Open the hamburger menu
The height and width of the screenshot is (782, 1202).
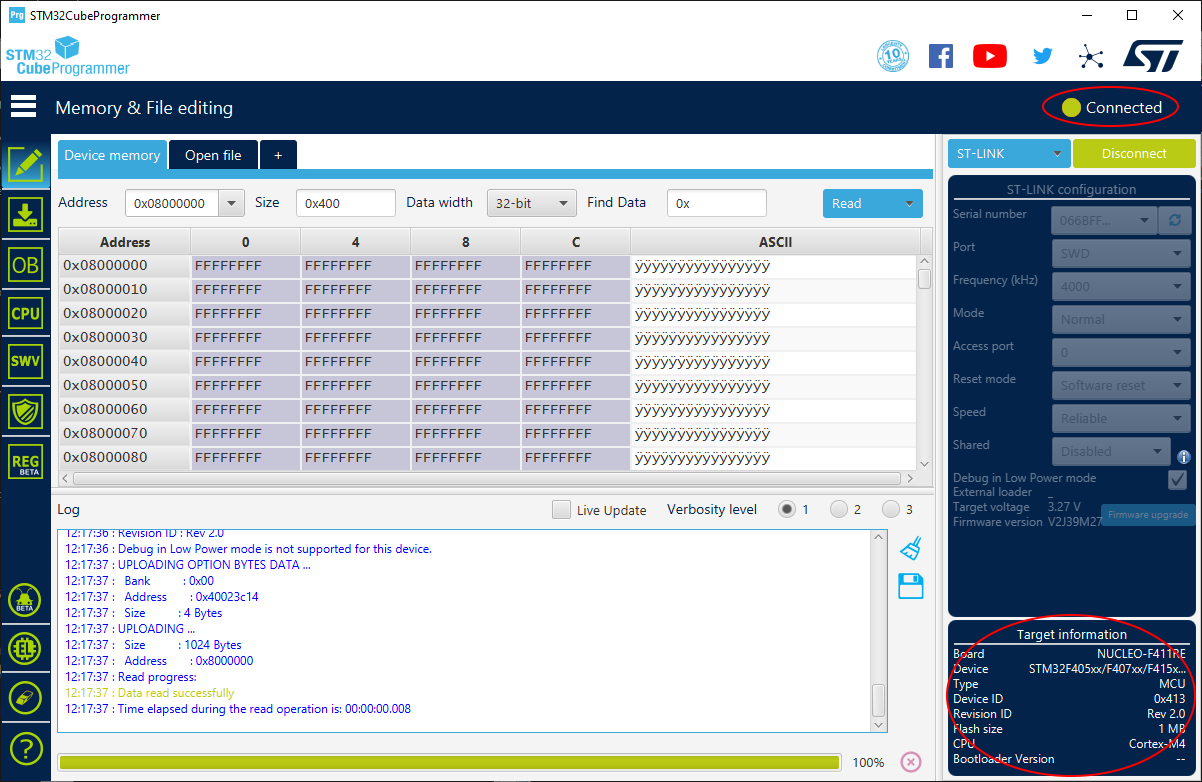tap(24, 106)
